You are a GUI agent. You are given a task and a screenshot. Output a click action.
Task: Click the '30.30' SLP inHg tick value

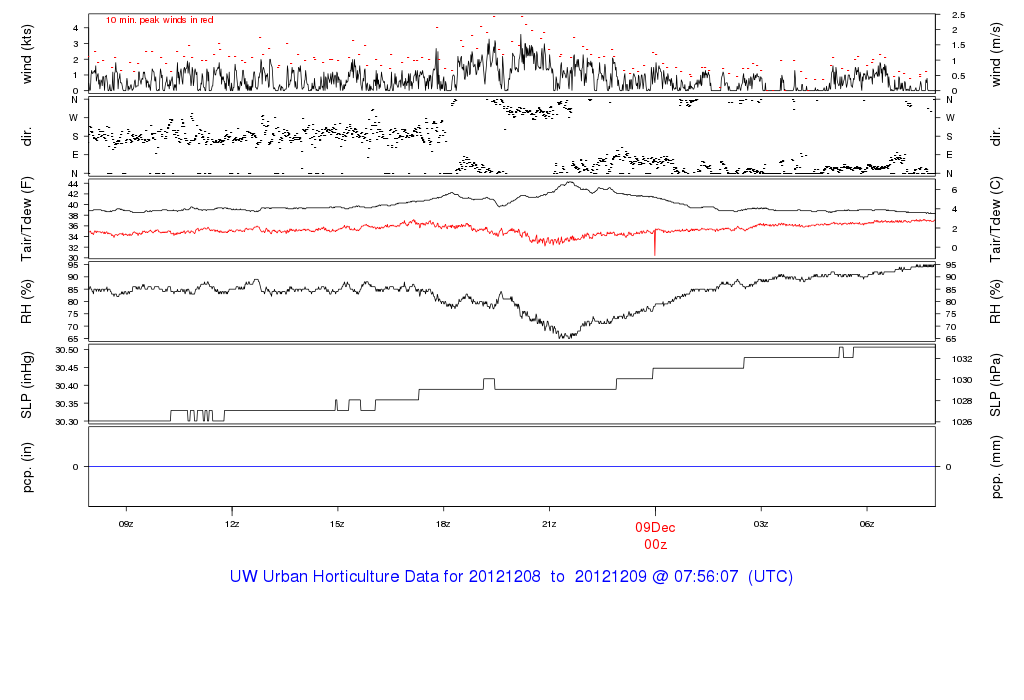click(67, 422)
